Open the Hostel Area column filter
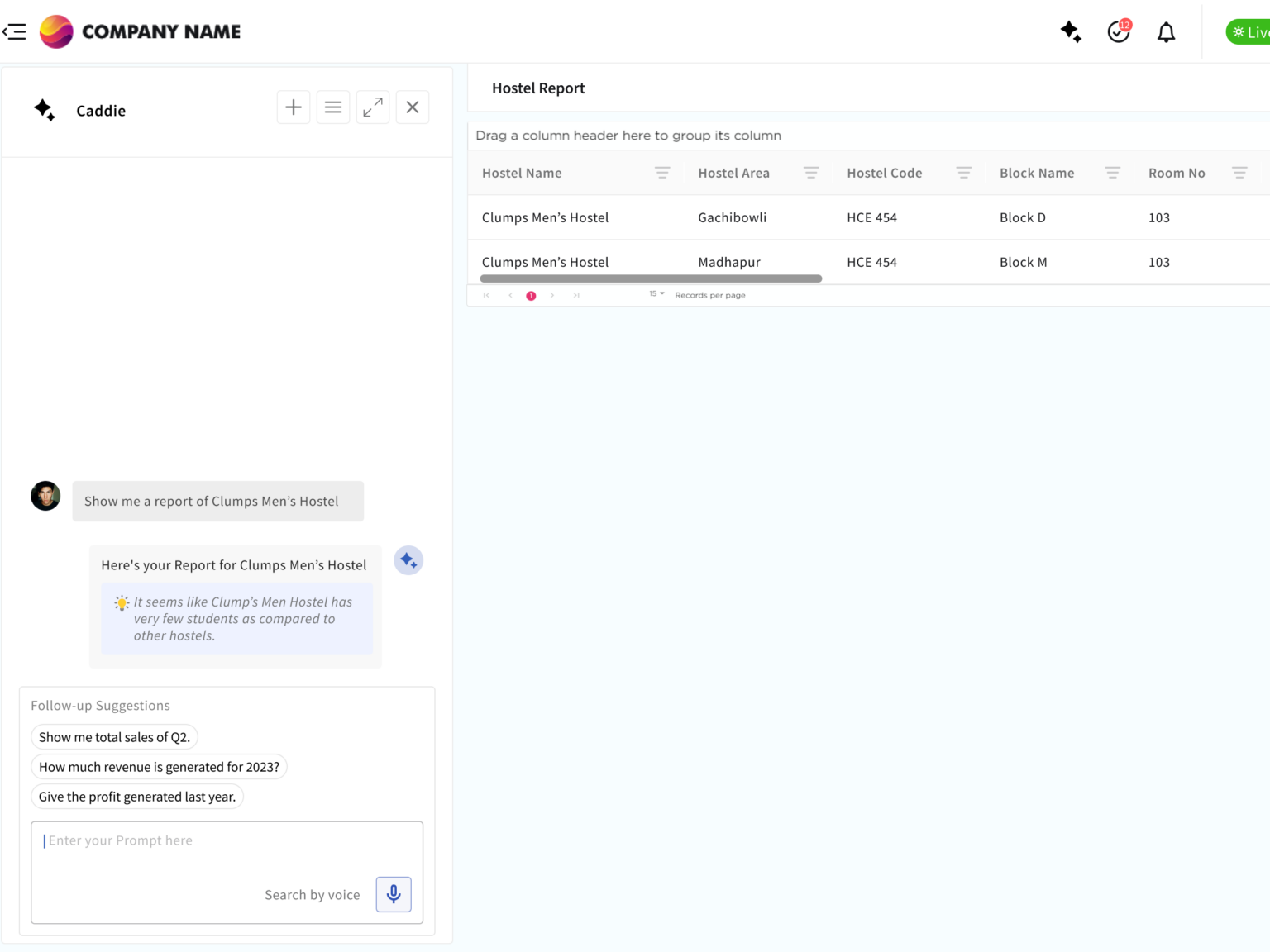The image size is (1270, 952). pyautogui.click(x=811, y=173)
